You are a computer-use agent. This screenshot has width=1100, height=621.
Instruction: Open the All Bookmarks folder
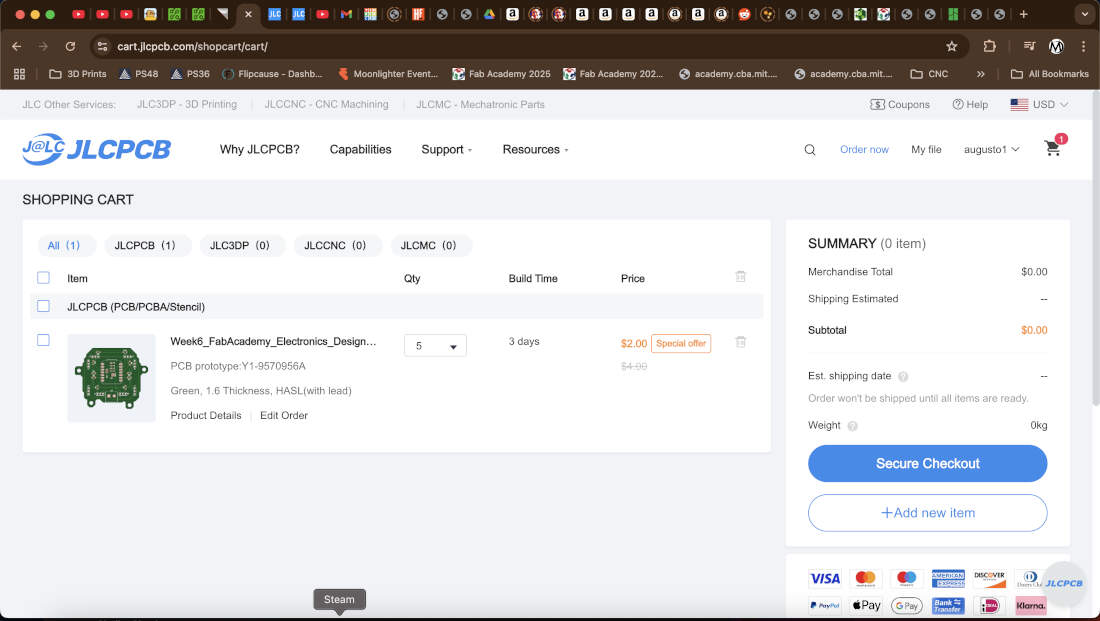pos(1049,74)
